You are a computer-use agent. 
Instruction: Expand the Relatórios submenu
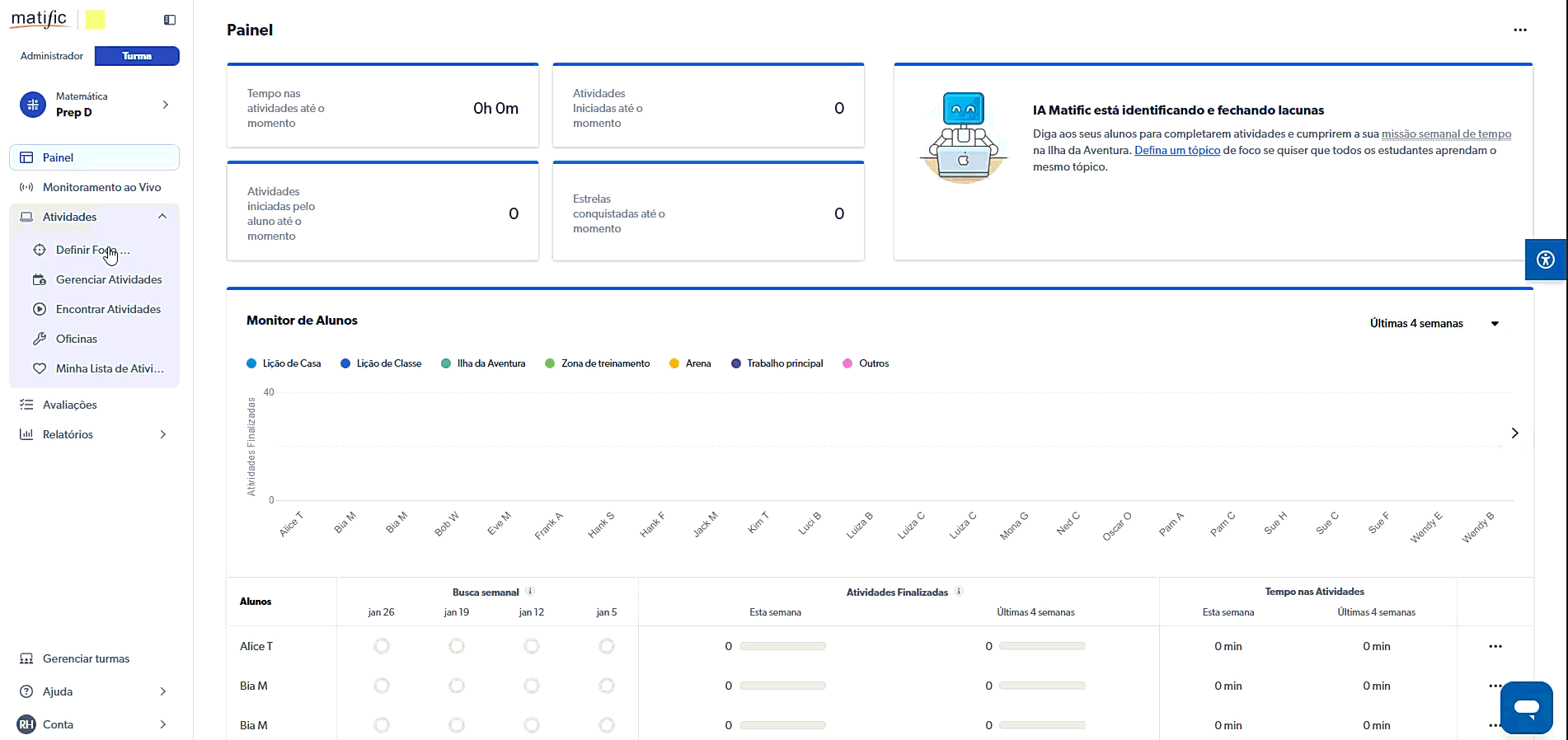pos(162,434)
